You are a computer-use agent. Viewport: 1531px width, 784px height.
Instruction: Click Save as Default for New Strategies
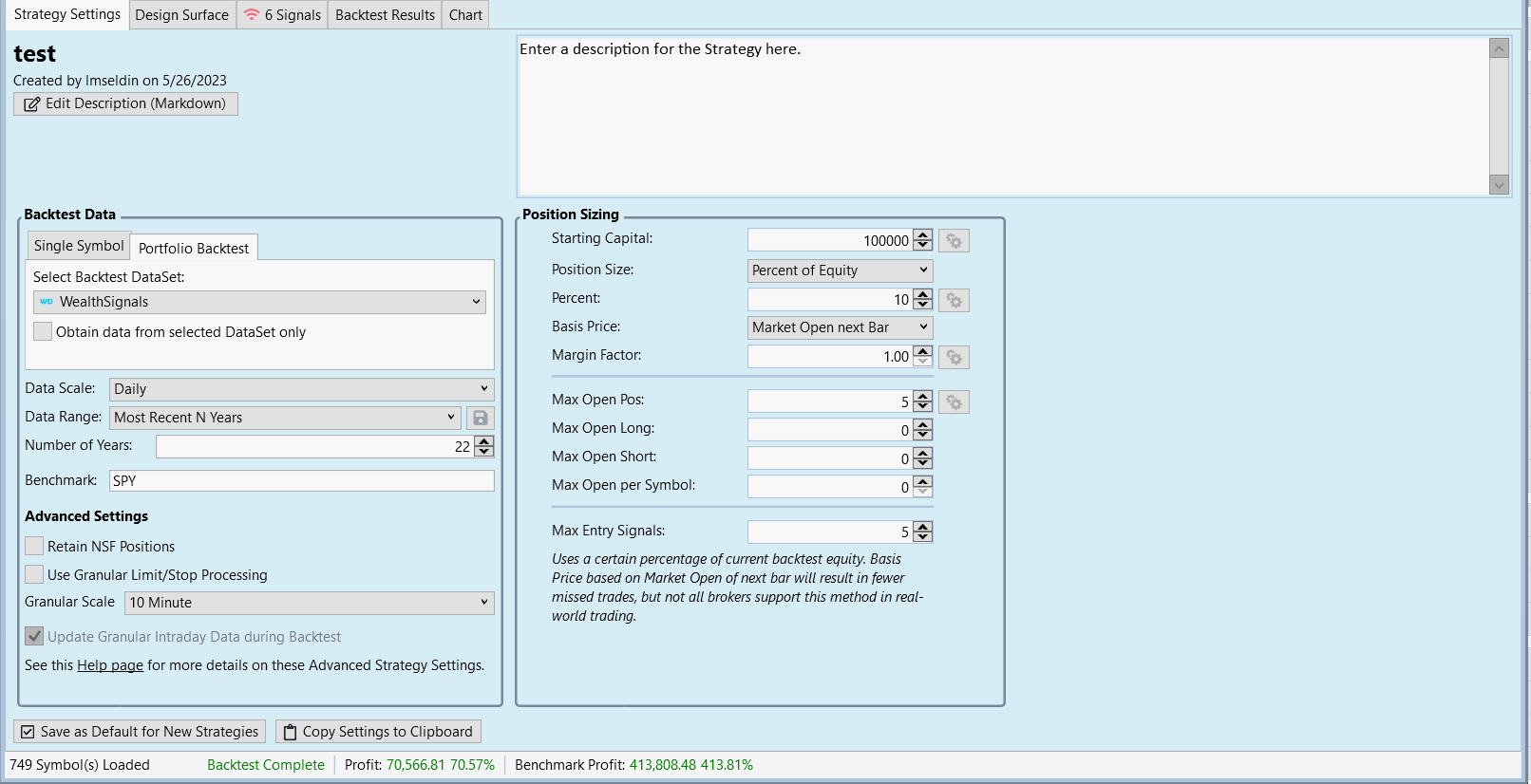coord(140,732)
